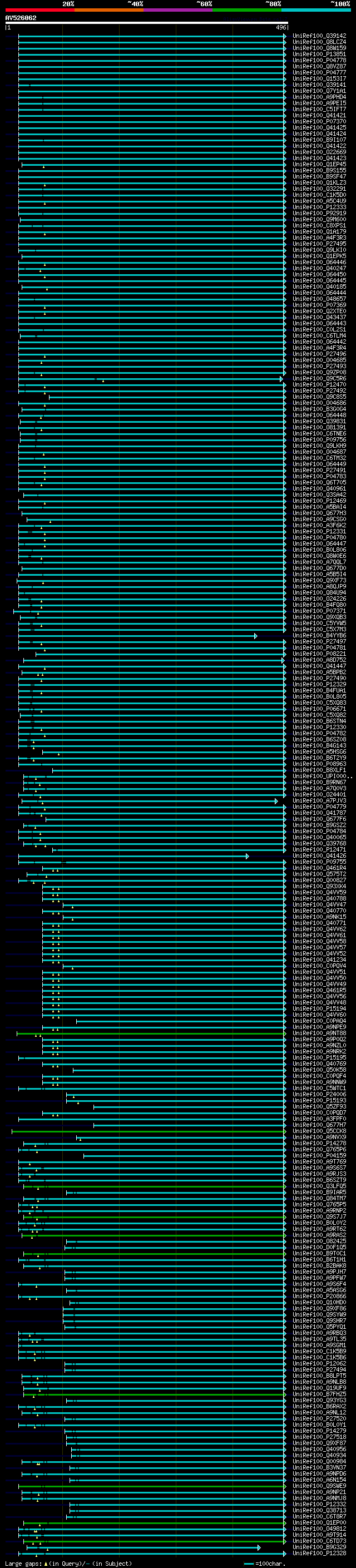Open hit UniRef100_Q7Y1A1
The image size is (356, 1568).
[x=319, y=91]
